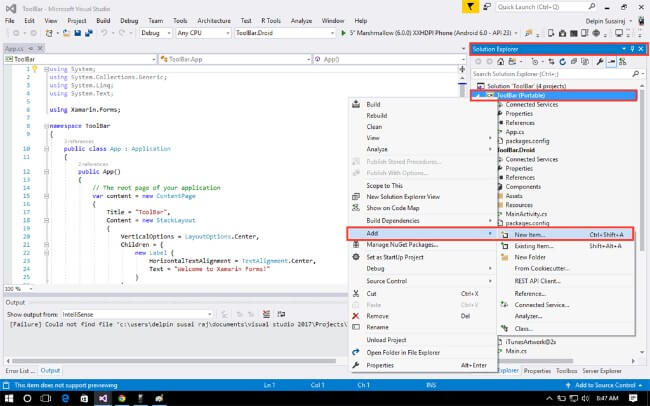The width and height of the screenshot is (650, 406).
Task: Click the green Start debugging arrow
Action: pos(343,33)
